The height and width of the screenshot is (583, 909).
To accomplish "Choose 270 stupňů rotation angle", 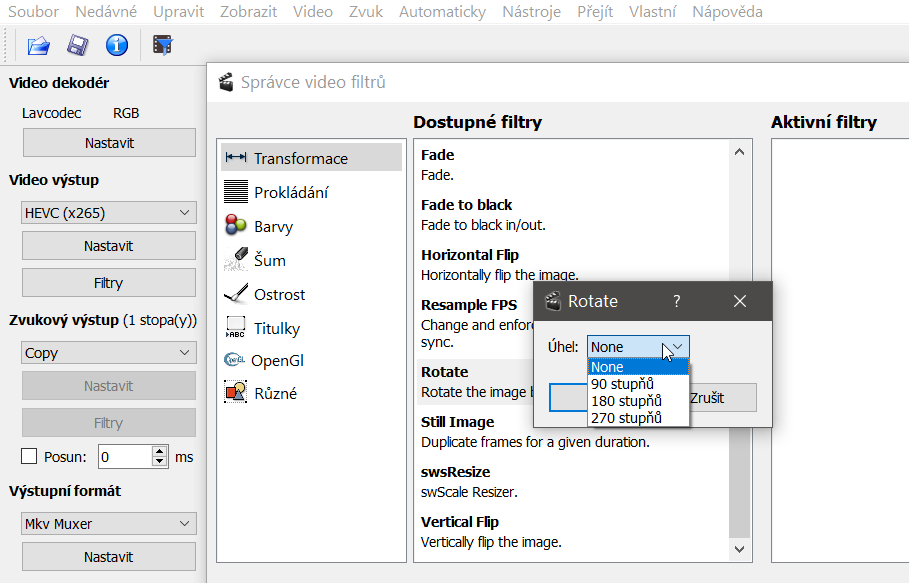I will [638, 417].
